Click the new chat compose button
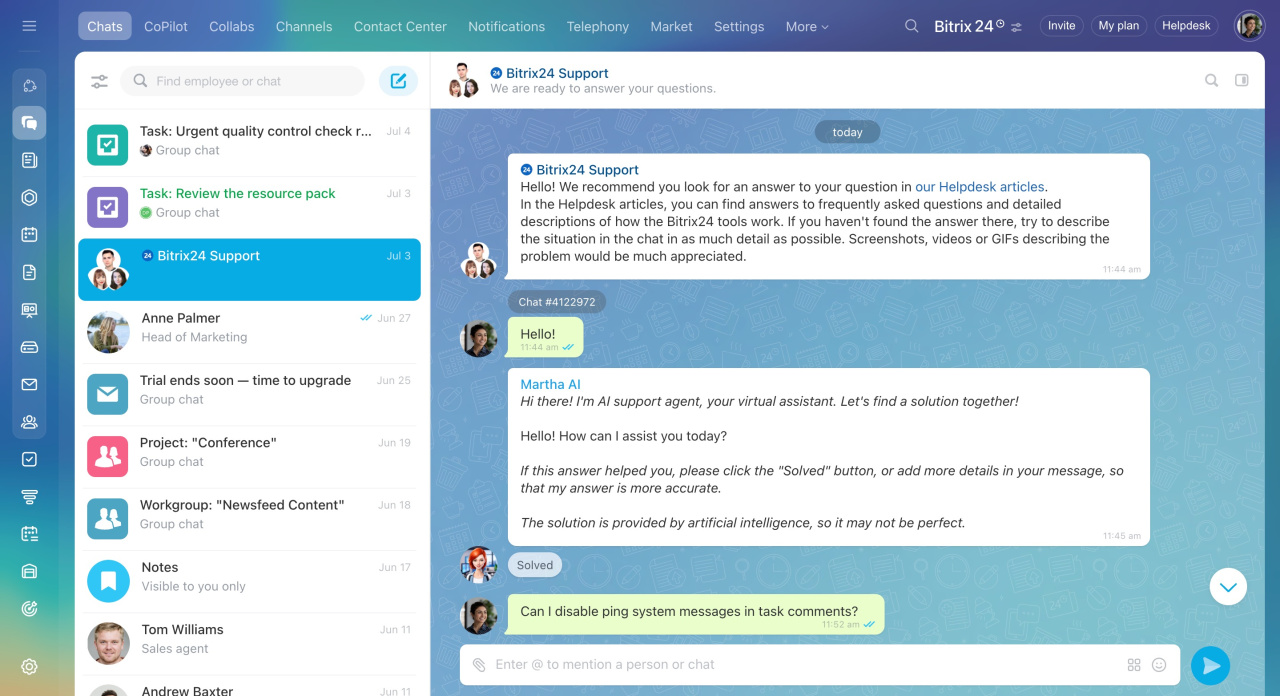 398,81
